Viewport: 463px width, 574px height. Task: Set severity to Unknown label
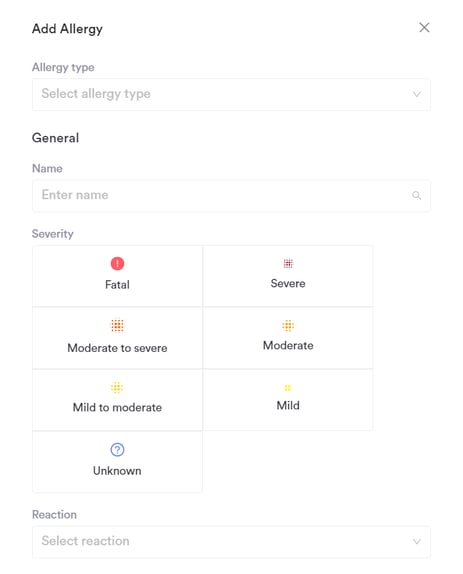[117, 471]
